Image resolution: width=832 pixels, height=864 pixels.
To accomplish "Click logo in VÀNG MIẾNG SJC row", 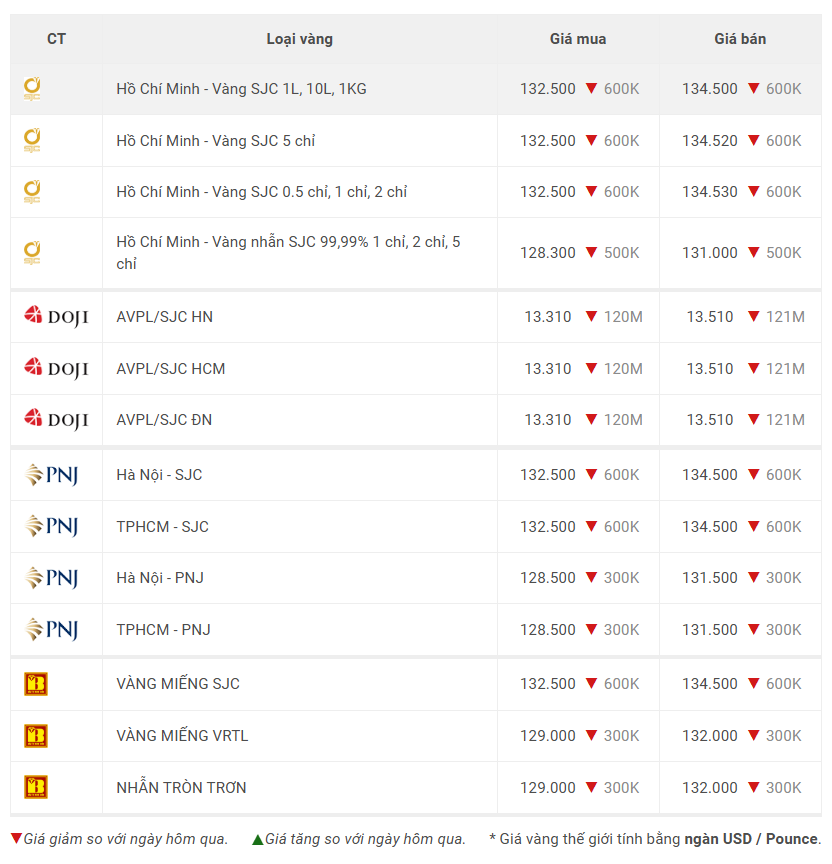I will [36, 684].
